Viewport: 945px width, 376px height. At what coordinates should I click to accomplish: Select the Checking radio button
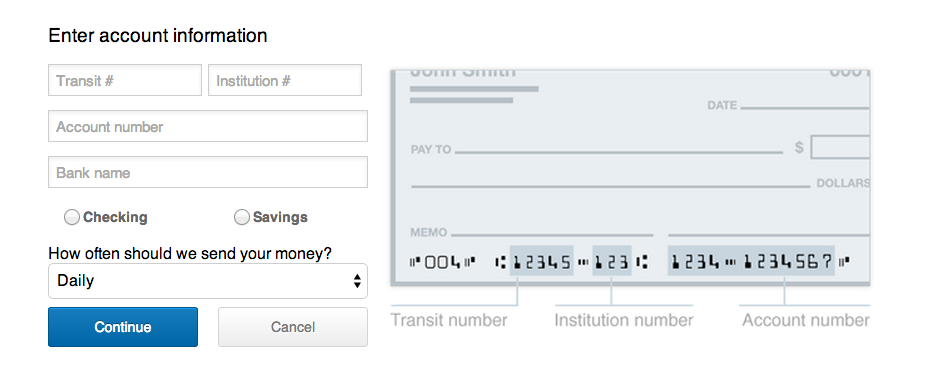72,217
